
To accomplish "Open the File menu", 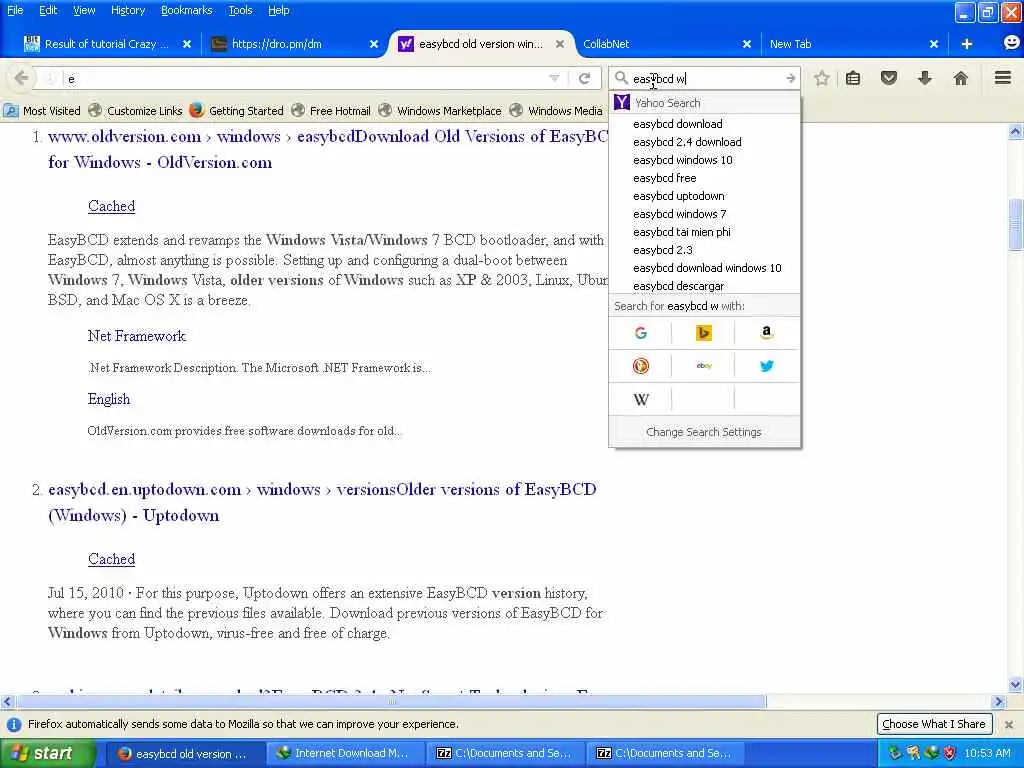I will click(14, 10).
